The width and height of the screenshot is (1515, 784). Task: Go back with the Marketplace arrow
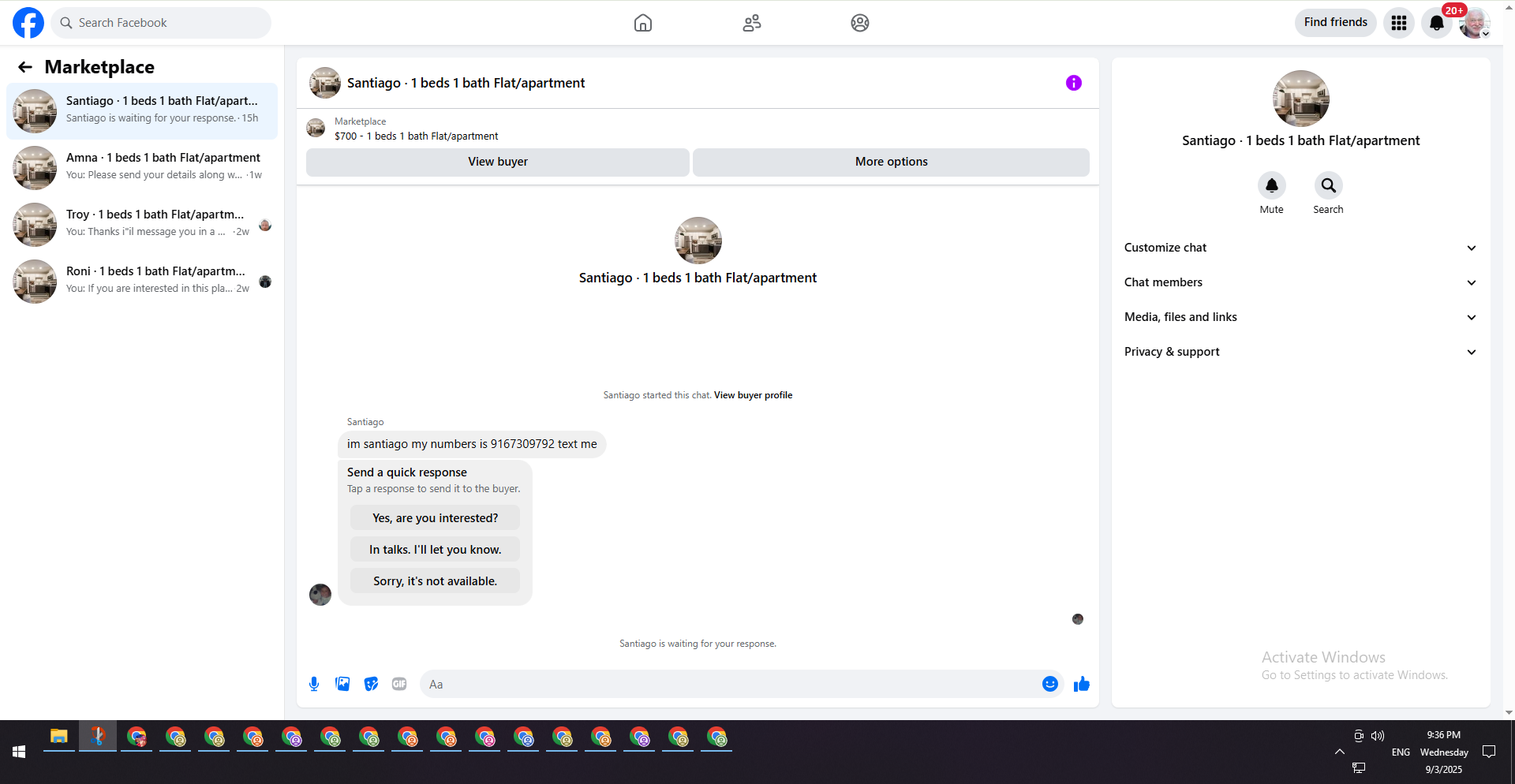25,67
